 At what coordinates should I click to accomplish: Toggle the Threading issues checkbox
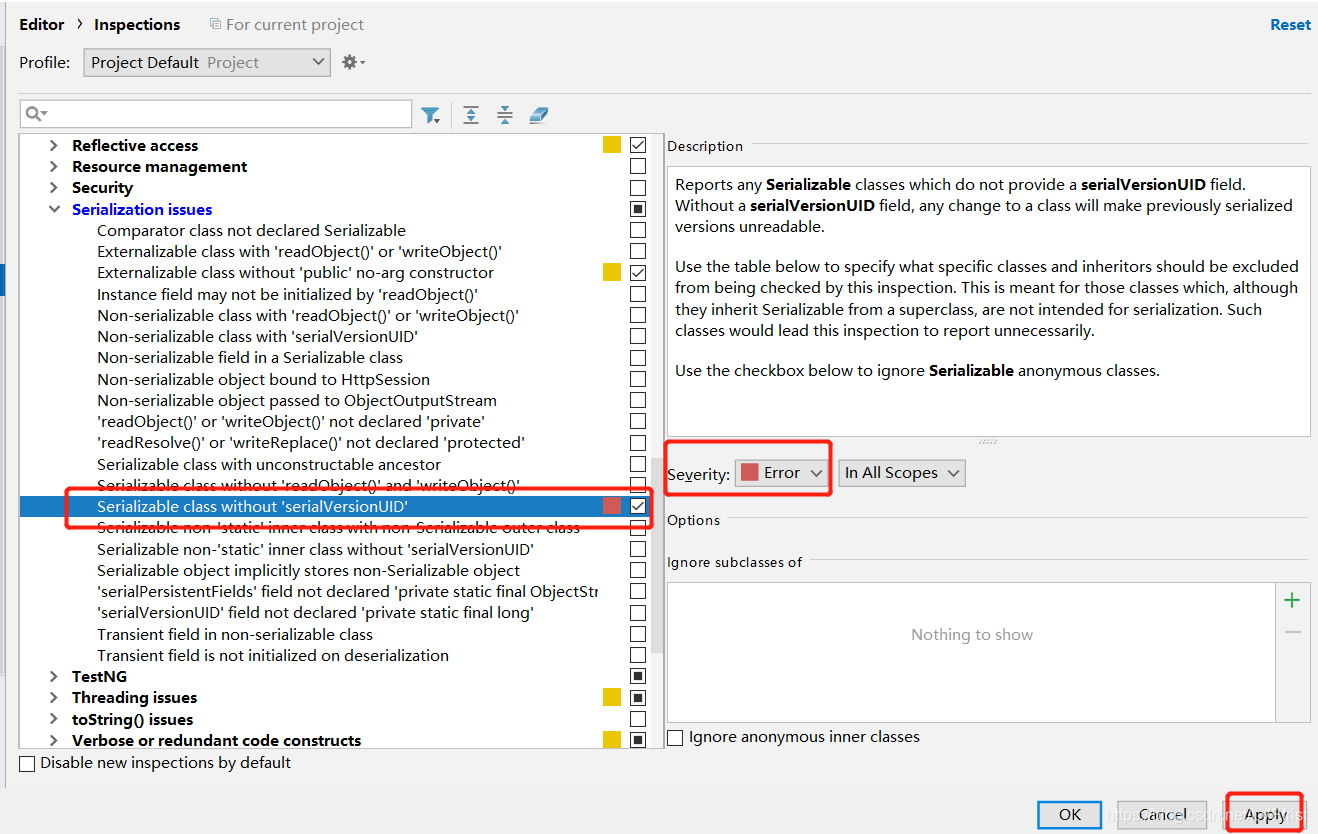(638, 698)
